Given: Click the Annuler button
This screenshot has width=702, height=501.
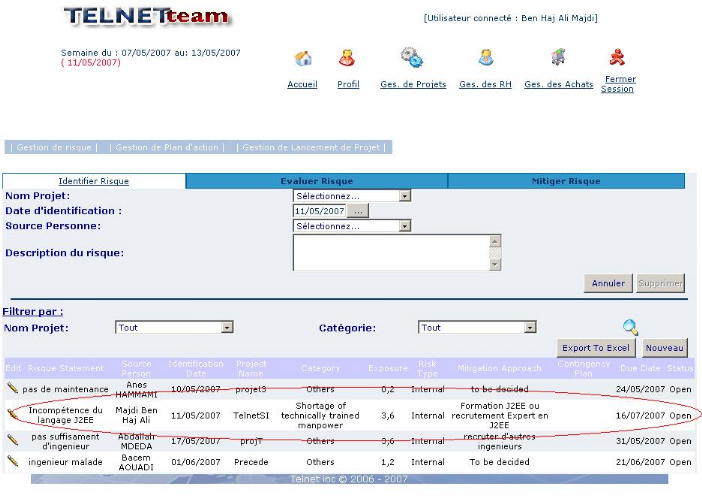Looking at the screenshot, I should tap(608, 283).
